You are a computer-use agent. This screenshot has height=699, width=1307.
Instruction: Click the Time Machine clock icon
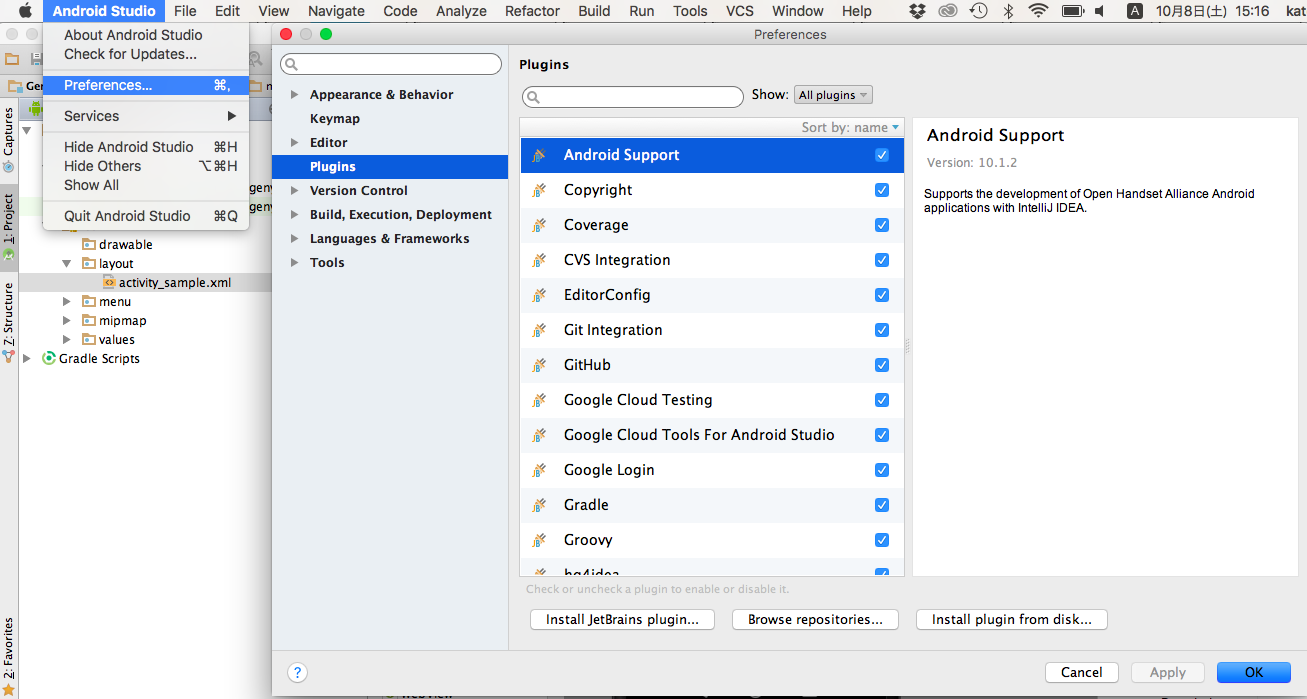pyautogui.click(x=979, y=11)
